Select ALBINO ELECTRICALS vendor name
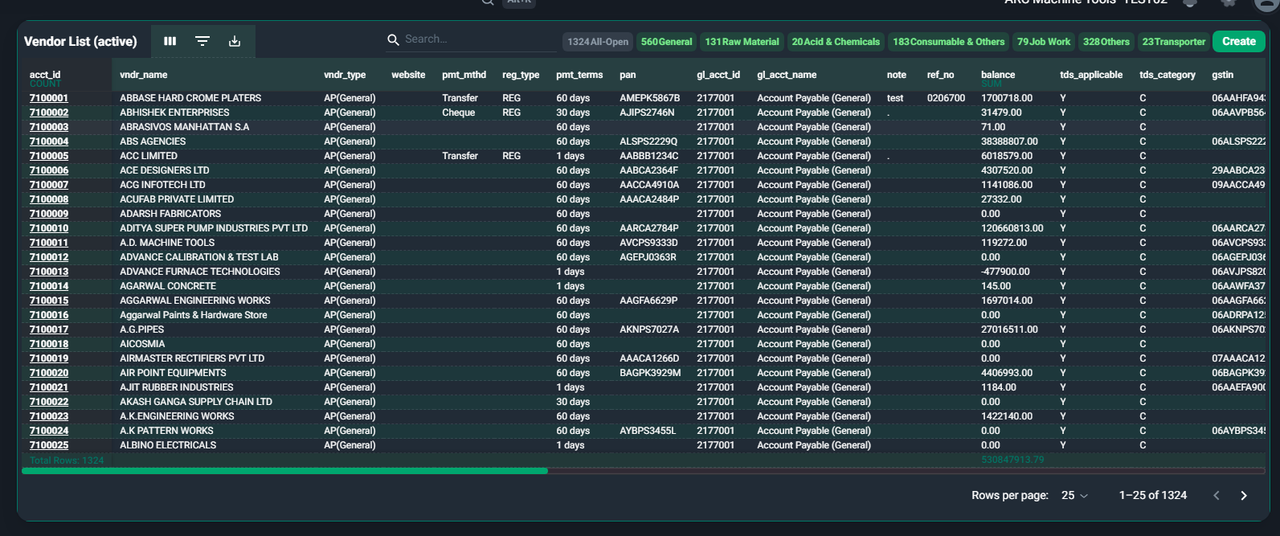 click(168, 445)
